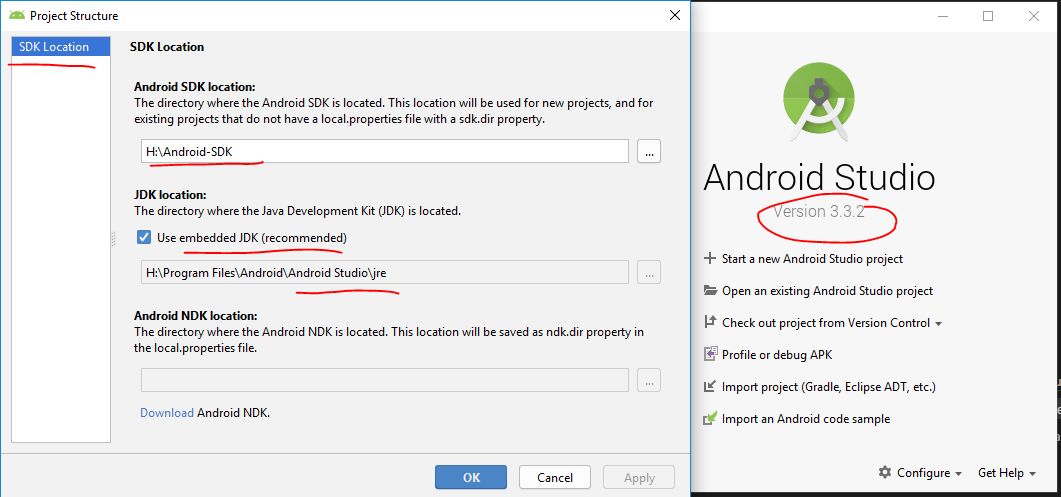The image size is (1061, 497).
Task: Open the Configure dropdown menu
Action: (x=928, y=473)
